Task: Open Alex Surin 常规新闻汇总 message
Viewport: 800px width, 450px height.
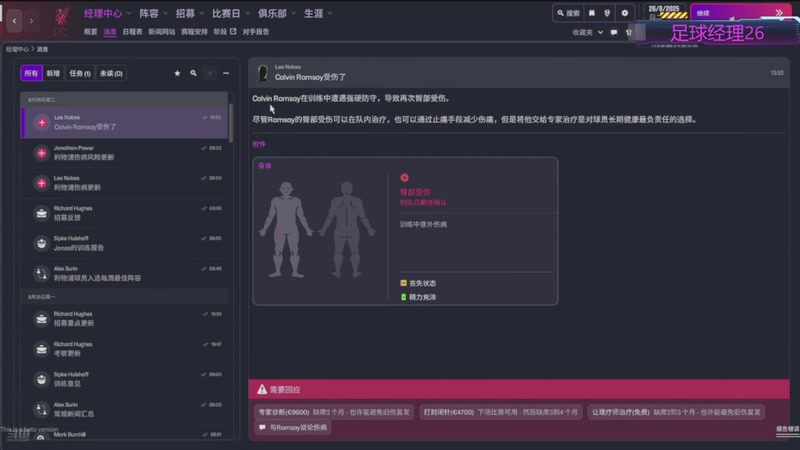Action: (124, 409)
